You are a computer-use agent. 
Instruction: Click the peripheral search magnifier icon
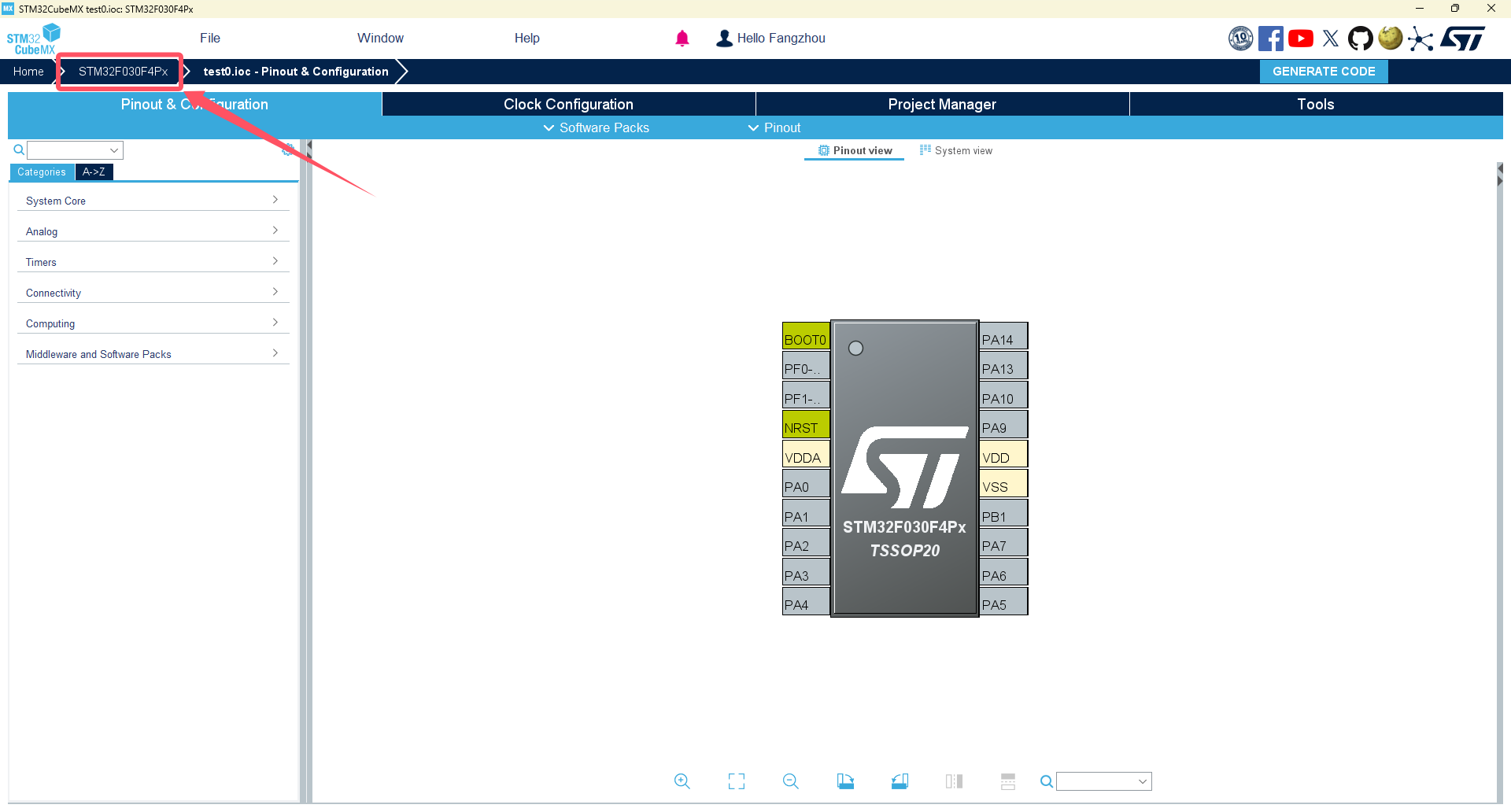pos(19,149)
